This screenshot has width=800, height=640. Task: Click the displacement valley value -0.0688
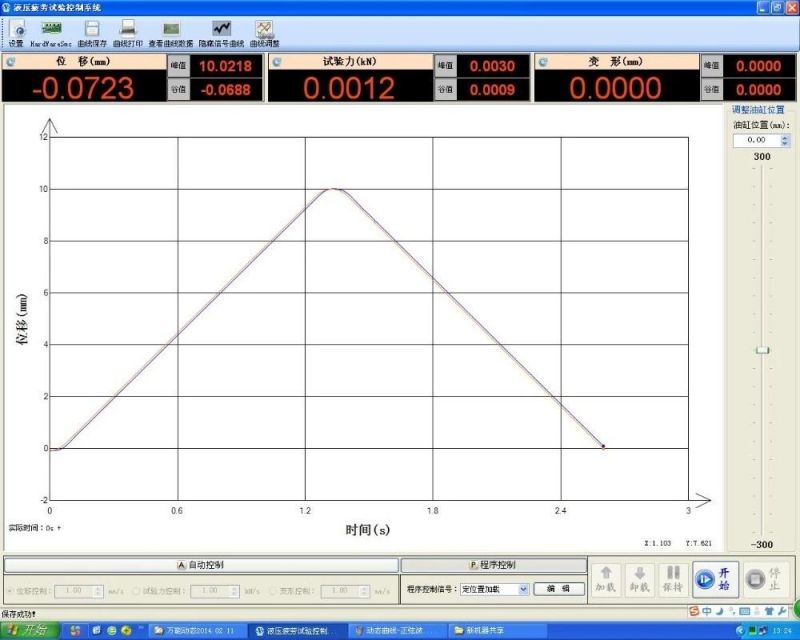tap(226, 90)
